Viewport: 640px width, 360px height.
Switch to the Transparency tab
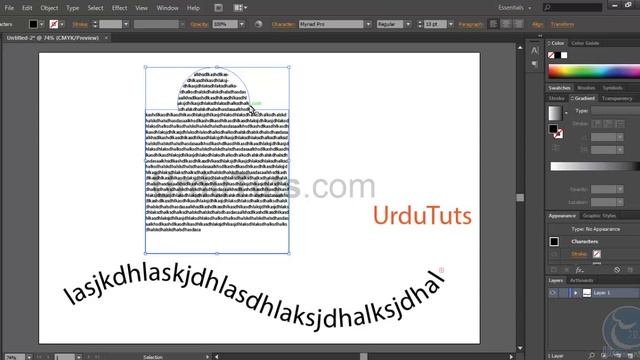pos(617,98)
